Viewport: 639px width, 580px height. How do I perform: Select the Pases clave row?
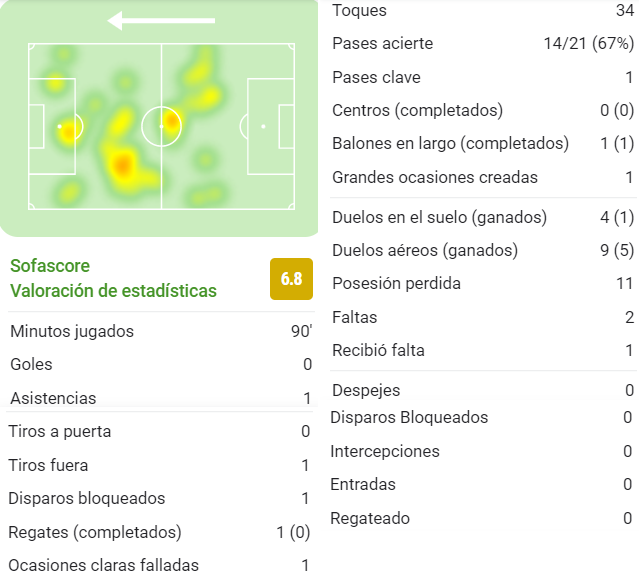coord(483,77)
